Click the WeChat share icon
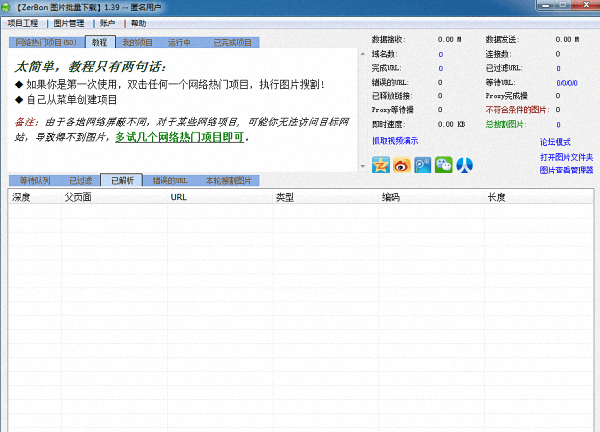600x432 pixels. coord(443,166)
